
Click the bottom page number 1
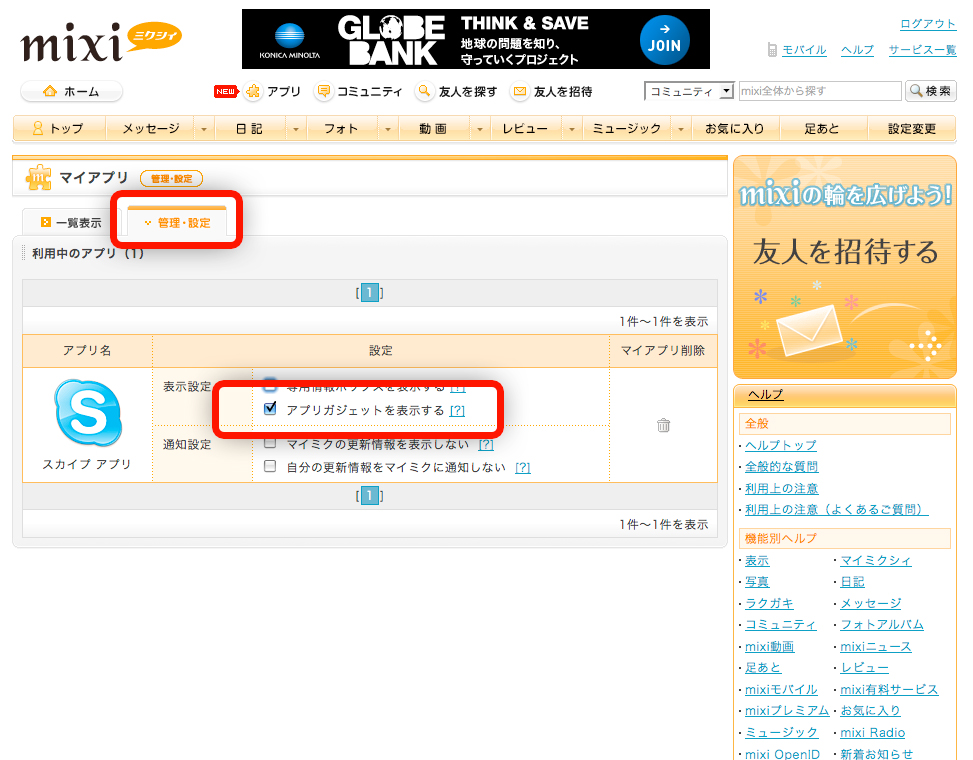click(x=370, y=495)
